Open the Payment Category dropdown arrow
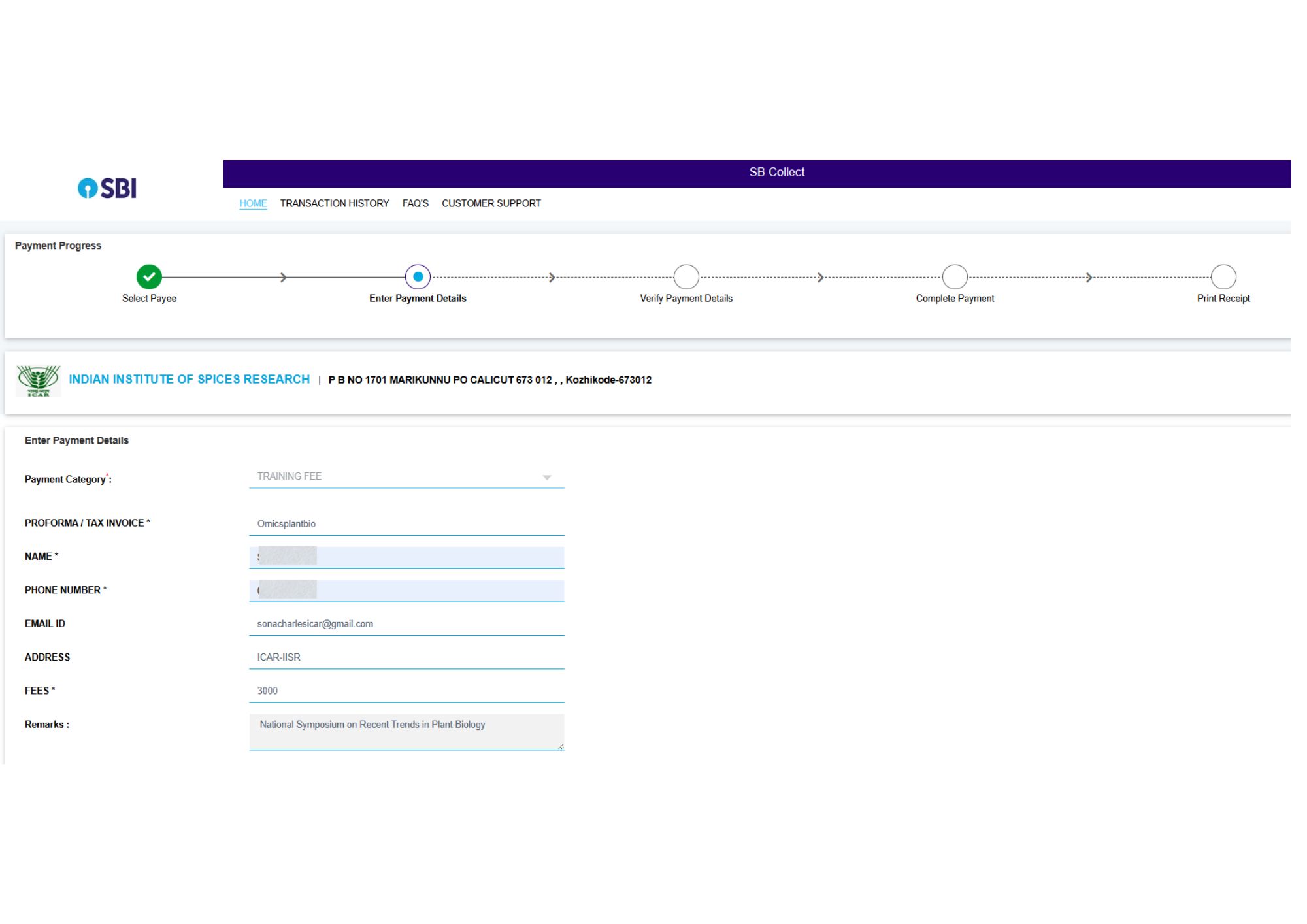Viewport: 1307px width, 924px height. (x=547, y=478)
